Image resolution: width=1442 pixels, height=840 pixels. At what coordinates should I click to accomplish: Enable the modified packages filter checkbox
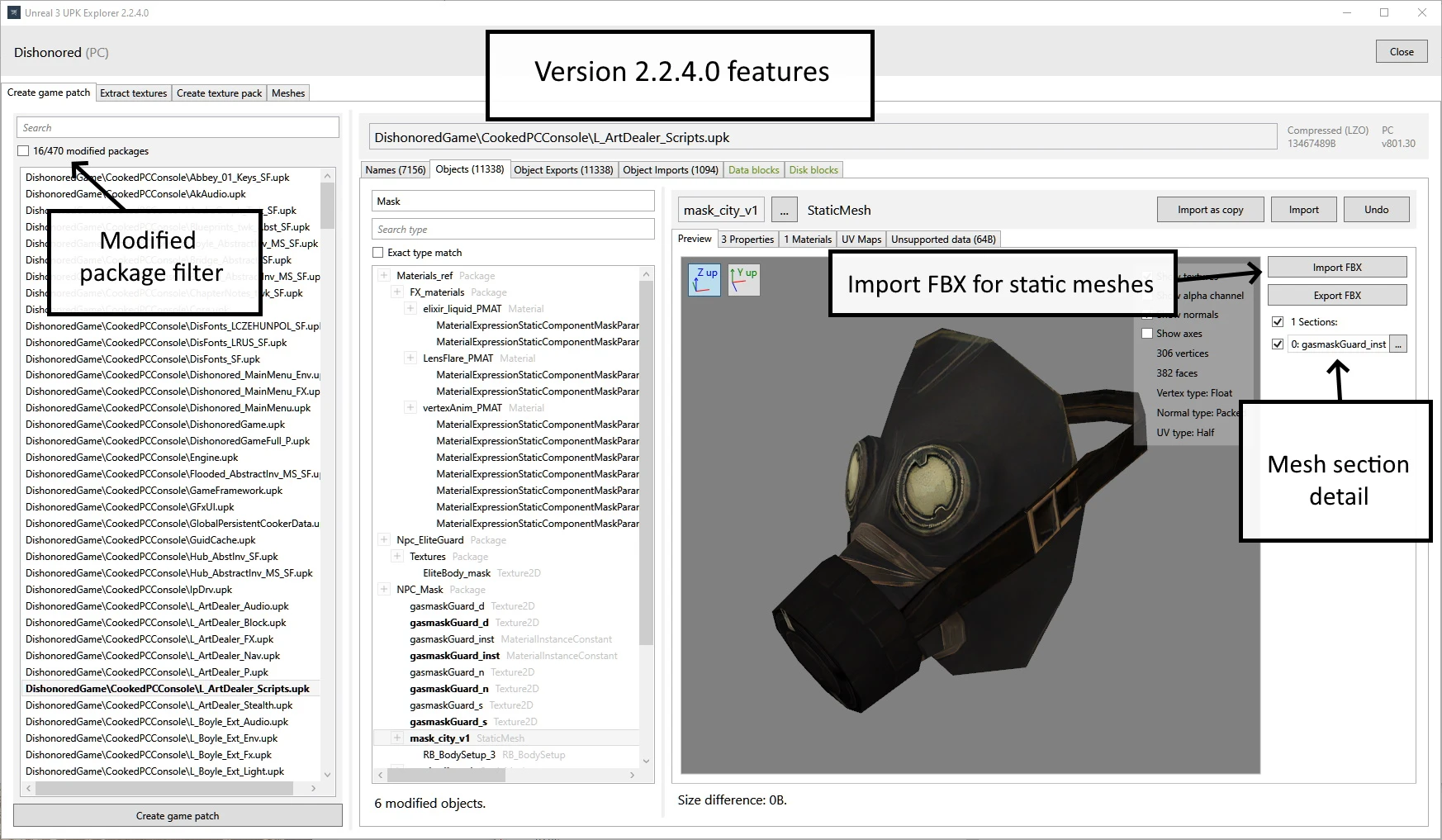[23, 151]
